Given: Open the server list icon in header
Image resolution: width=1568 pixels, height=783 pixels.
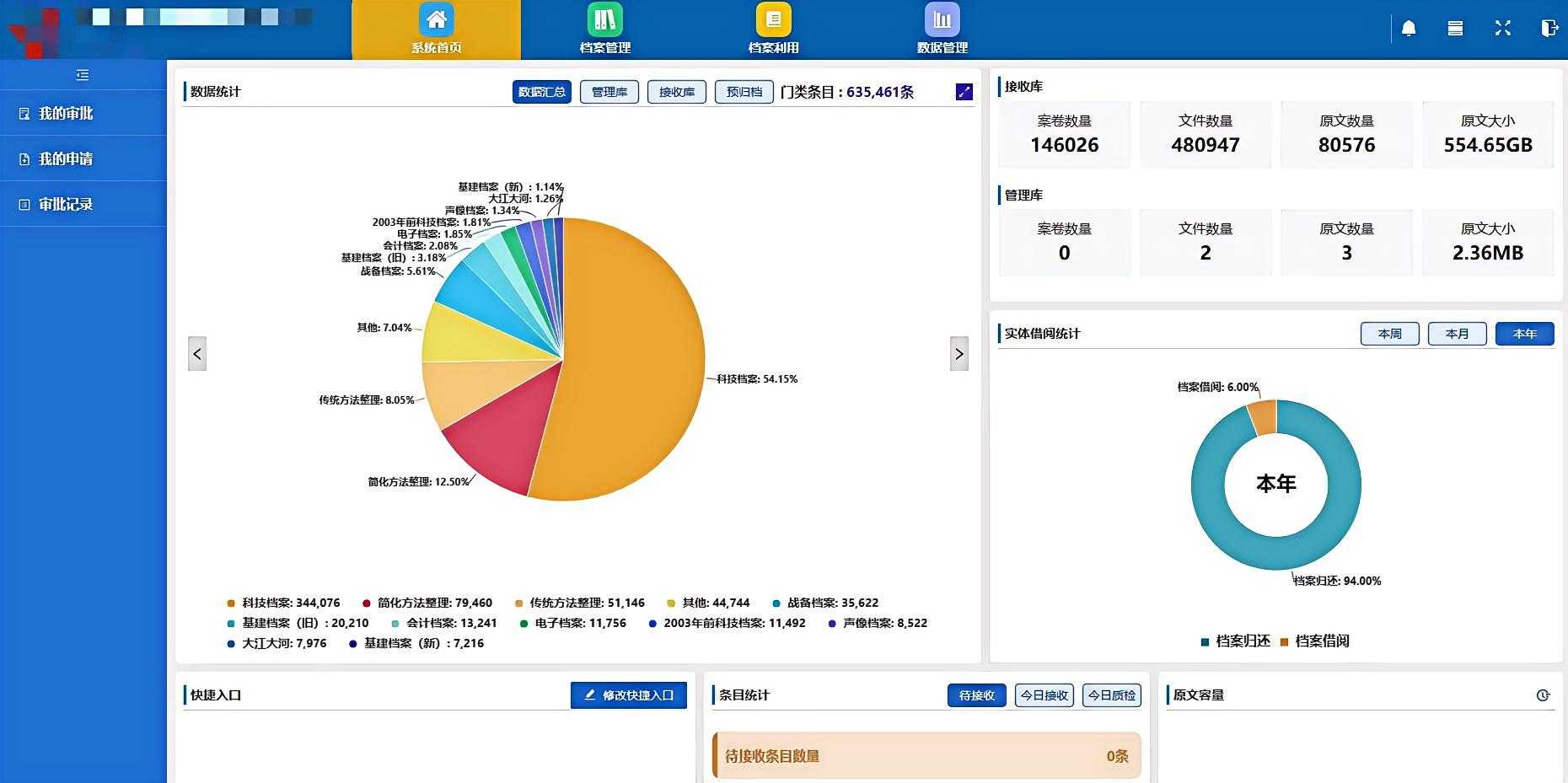Looking at the screenshot, I should click(1455, 29).
